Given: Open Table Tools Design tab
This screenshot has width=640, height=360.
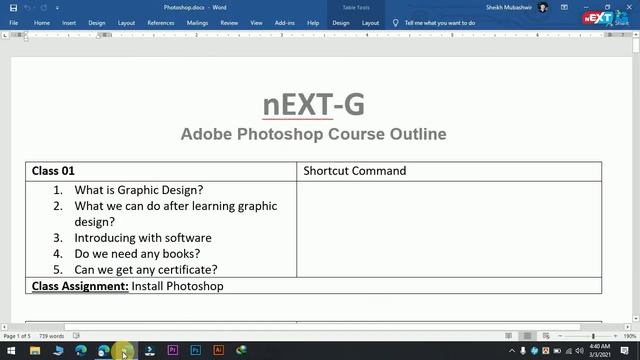Looking at the screenshot, I should 340,23.
